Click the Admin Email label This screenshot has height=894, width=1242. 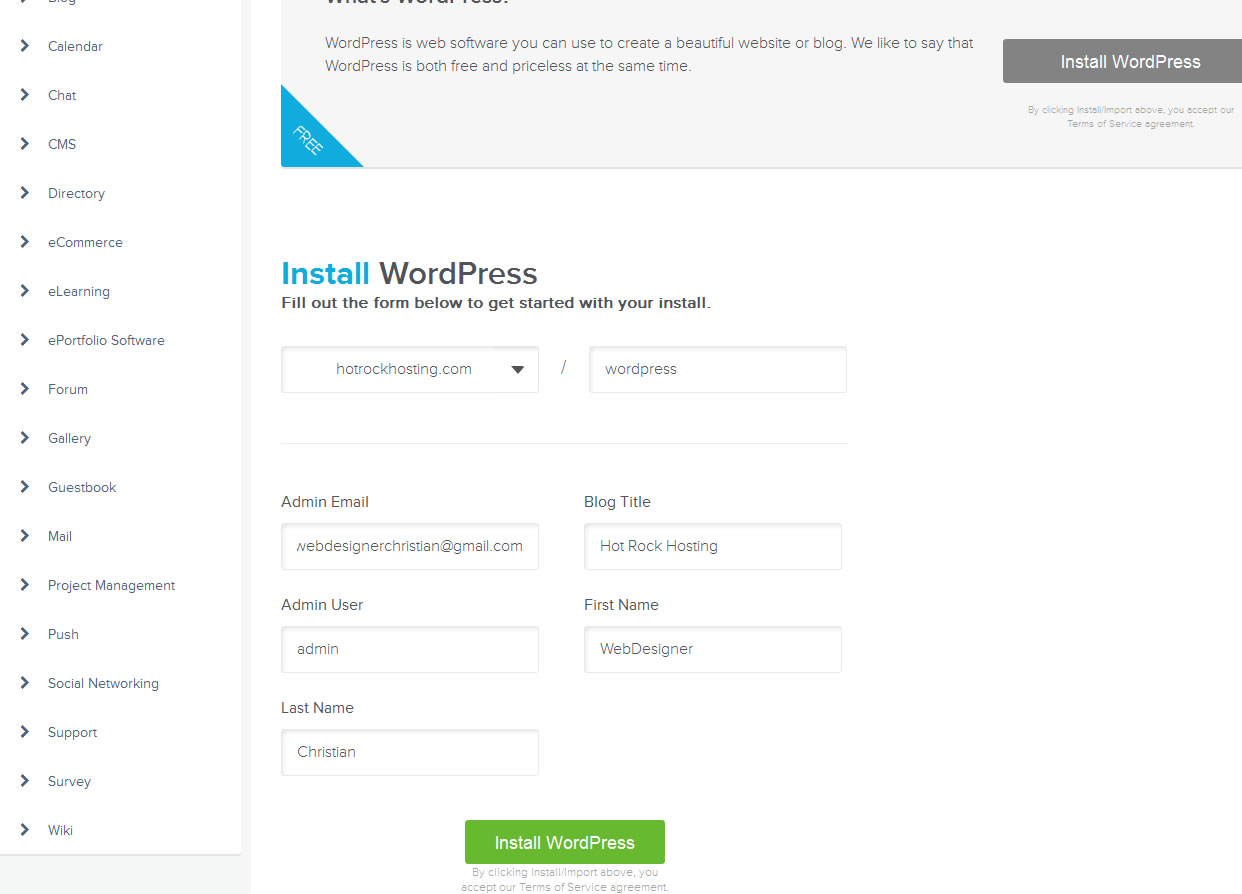coord(325,502)
